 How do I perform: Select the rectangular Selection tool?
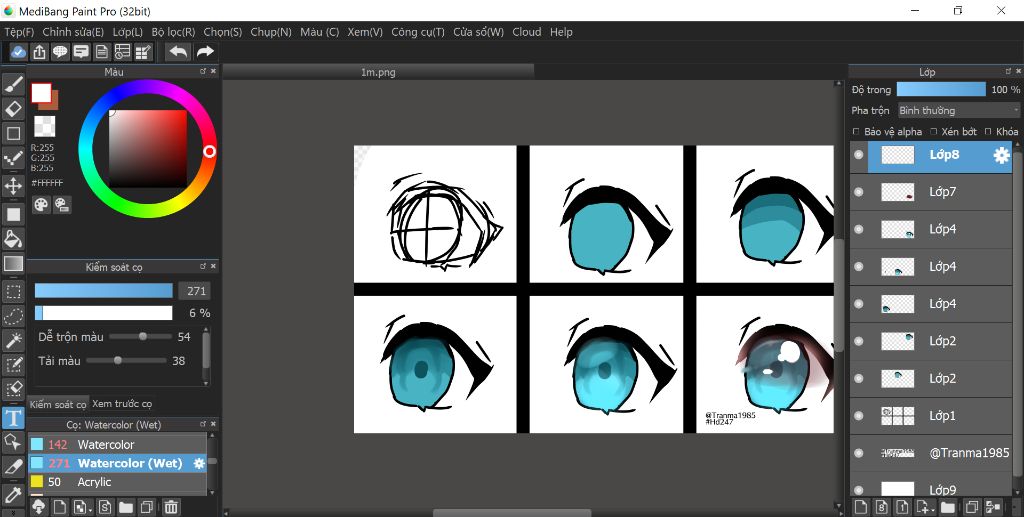13,292
